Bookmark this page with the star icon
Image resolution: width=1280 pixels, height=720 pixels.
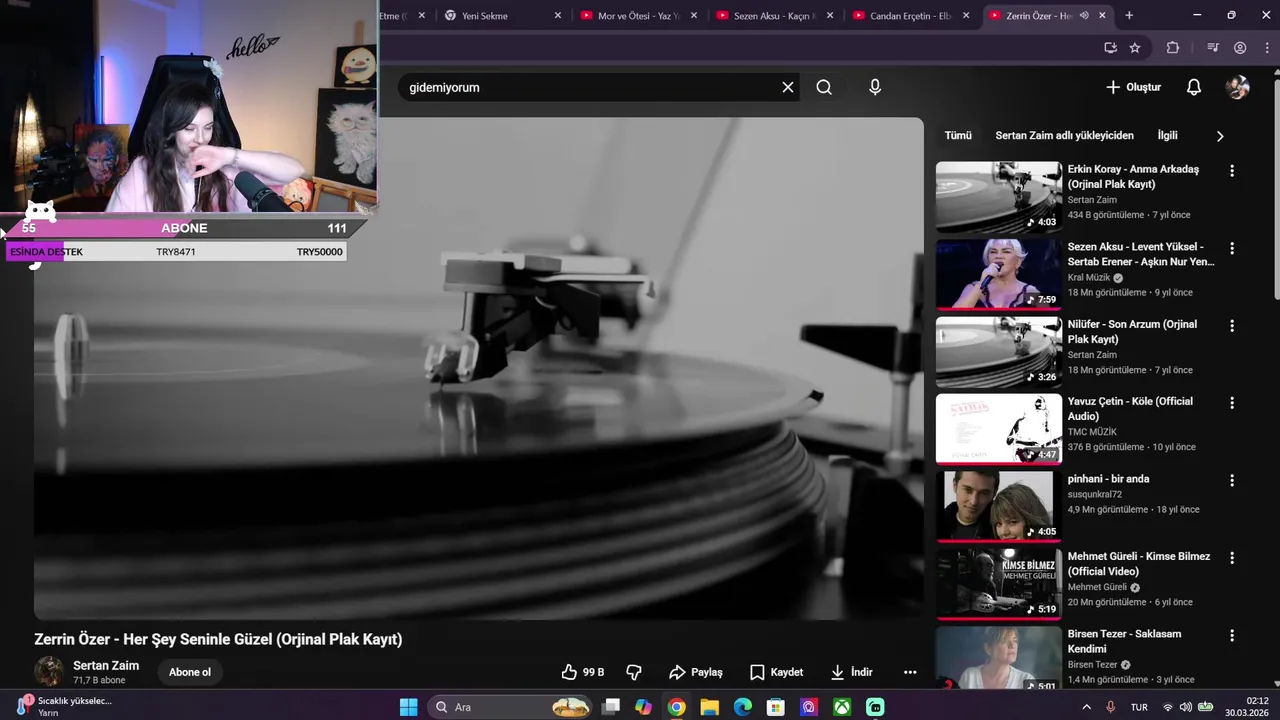(x=1135, y=47)
